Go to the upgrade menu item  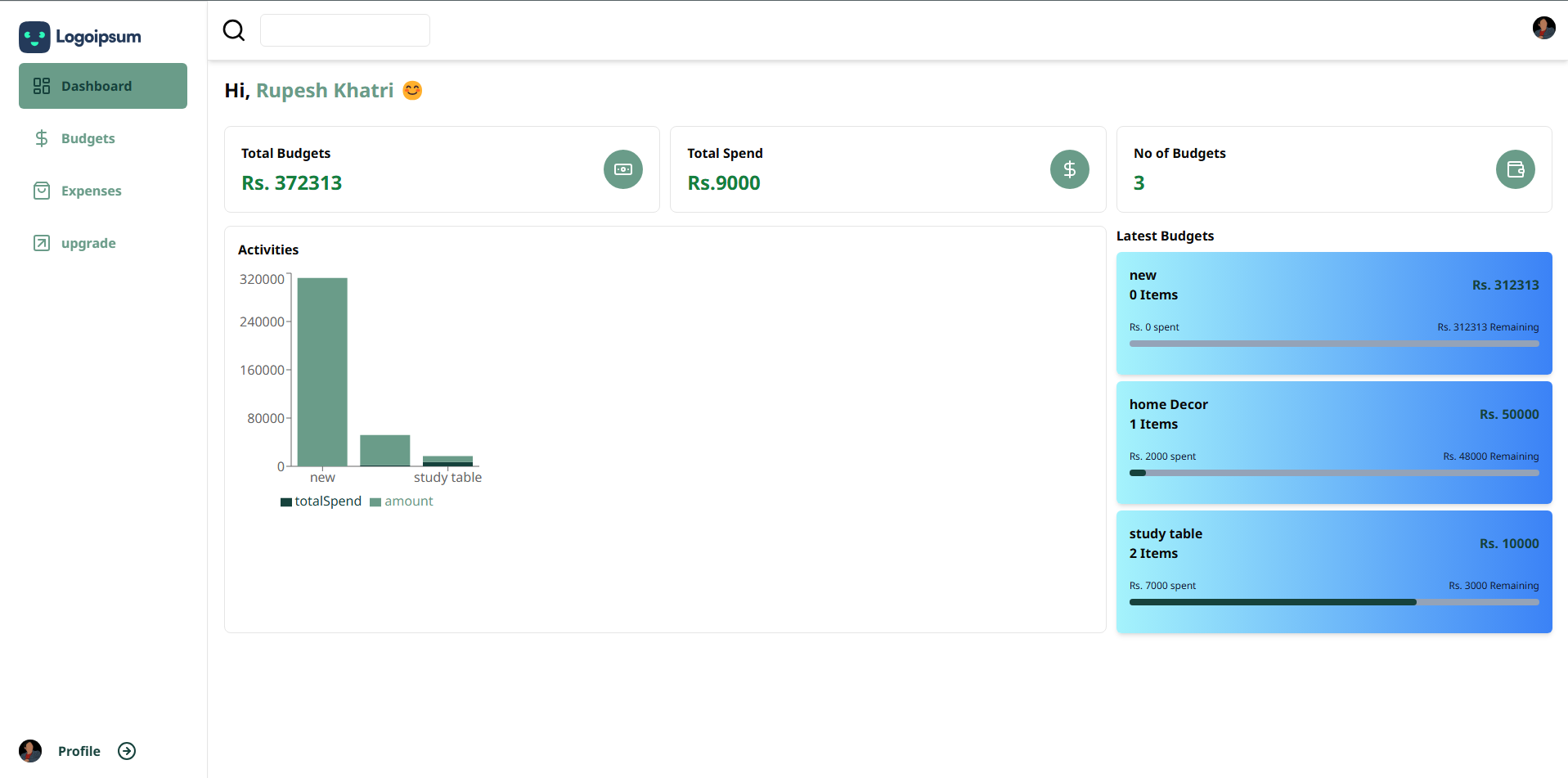point(103,243)
